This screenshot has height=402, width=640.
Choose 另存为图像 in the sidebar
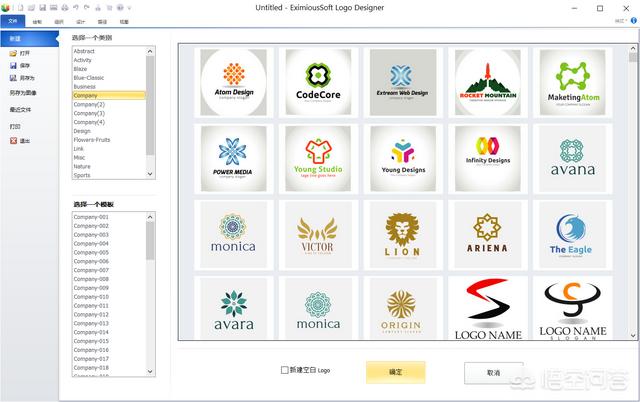23,93
